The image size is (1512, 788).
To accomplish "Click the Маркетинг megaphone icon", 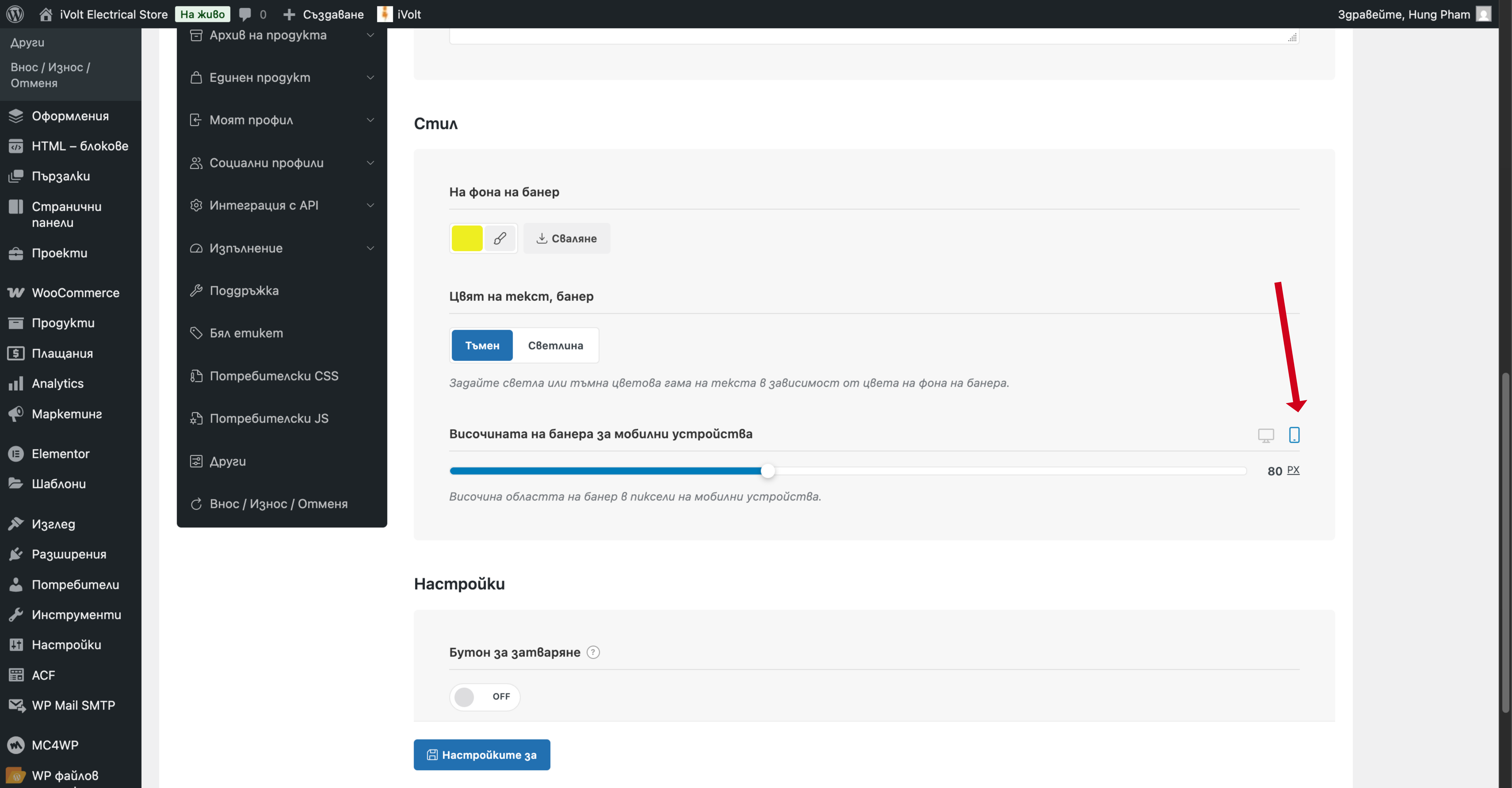I will (x=16, y=413).
